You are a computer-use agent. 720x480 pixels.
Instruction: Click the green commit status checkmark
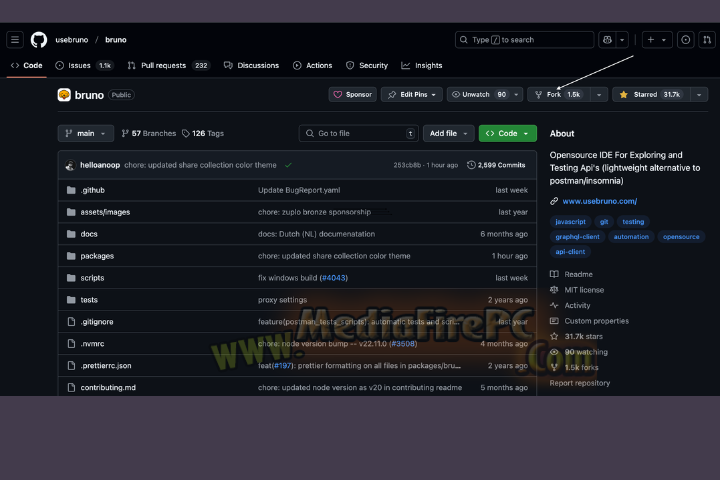pyautogui.click(x=288, y=165)
